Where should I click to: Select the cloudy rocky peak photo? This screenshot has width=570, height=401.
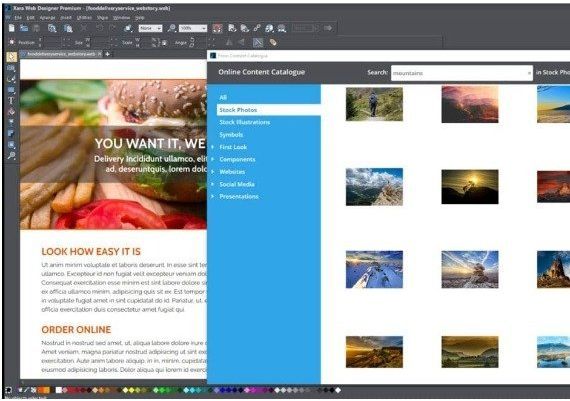(x=374, y=187)
